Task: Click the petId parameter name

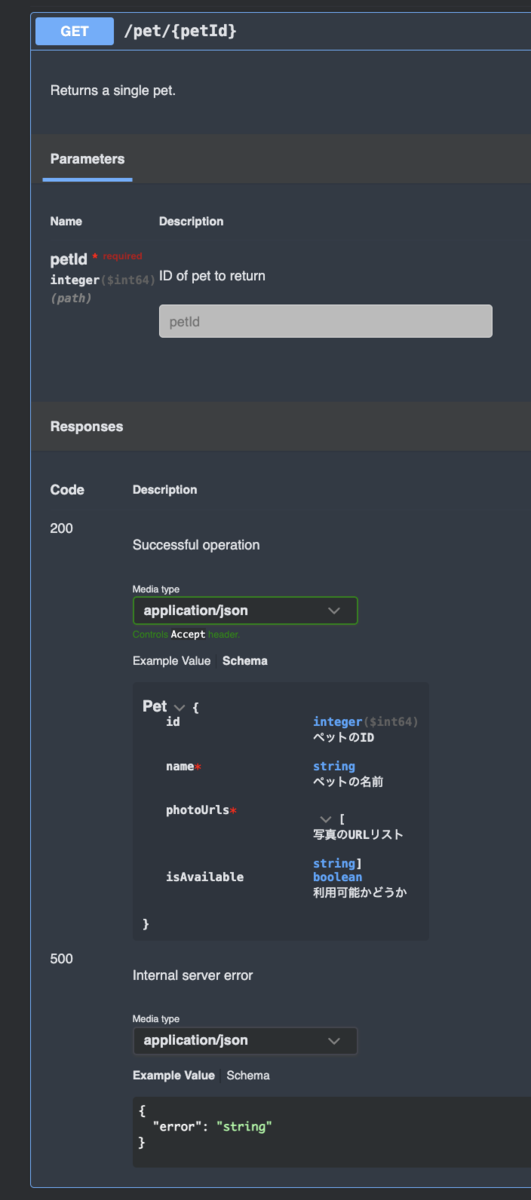Action: (x=69, y=260)
